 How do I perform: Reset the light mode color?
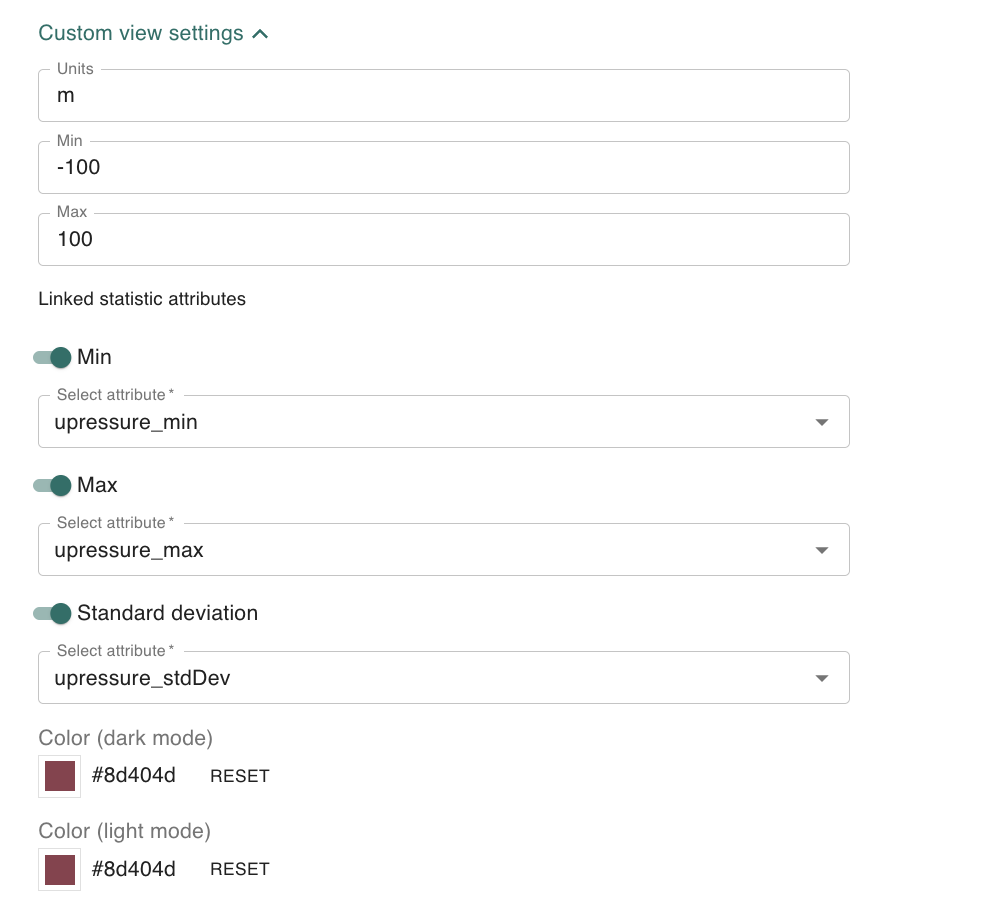point(240,869)
